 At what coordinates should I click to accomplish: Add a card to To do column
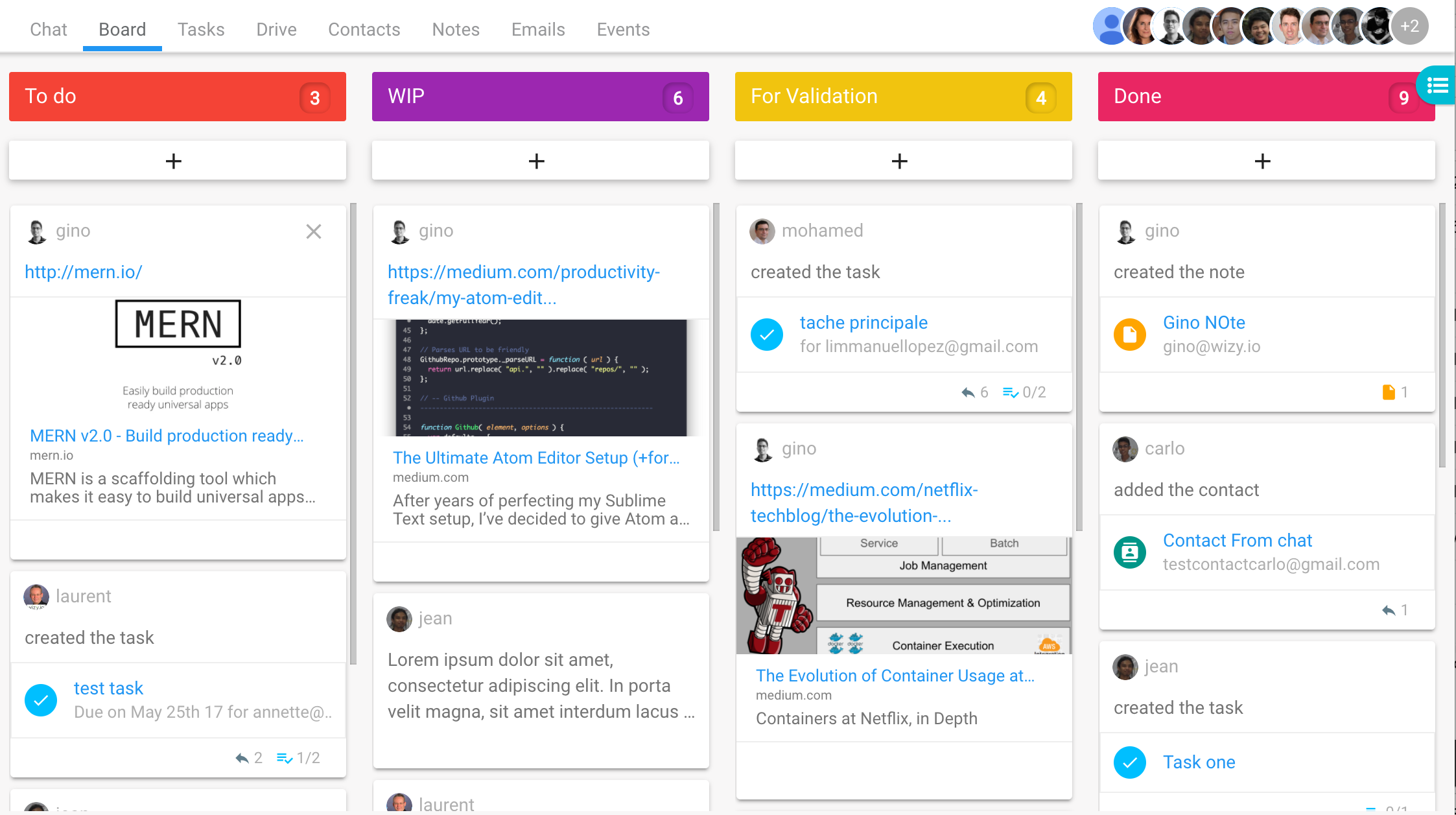(x=178, y=161)
